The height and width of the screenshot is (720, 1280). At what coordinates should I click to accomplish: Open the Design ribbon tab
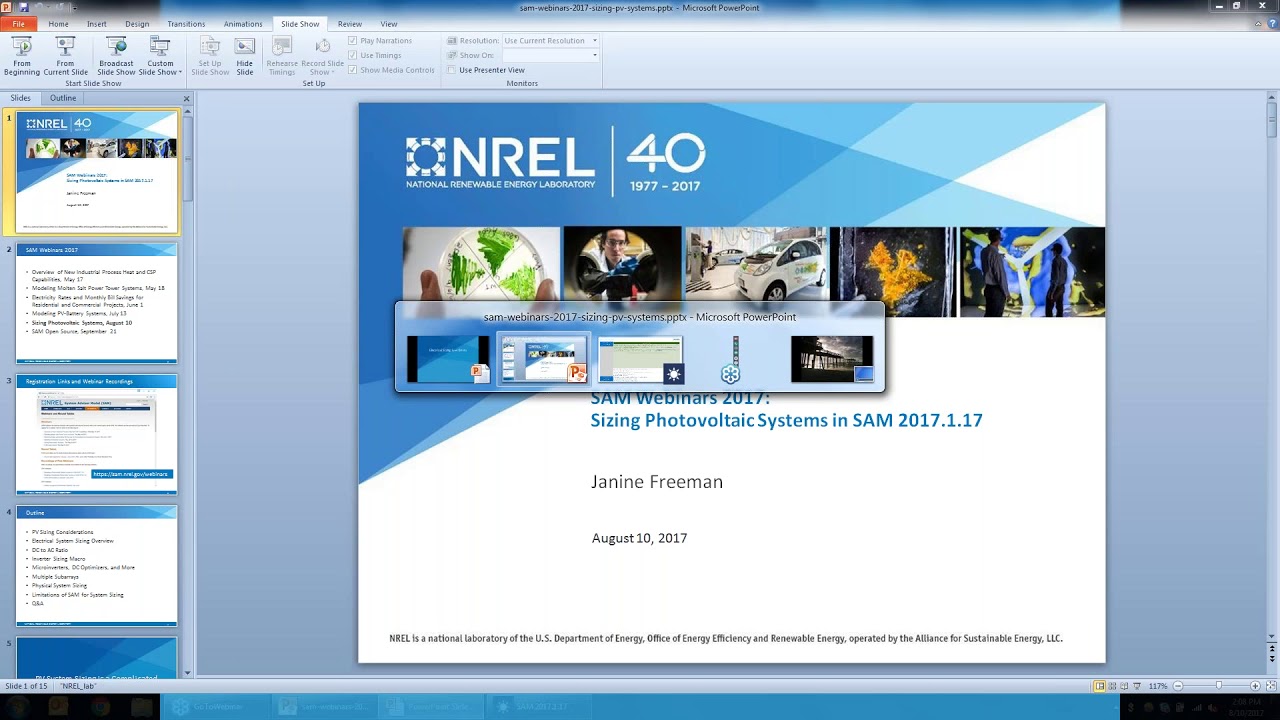[x=137, y=24]
